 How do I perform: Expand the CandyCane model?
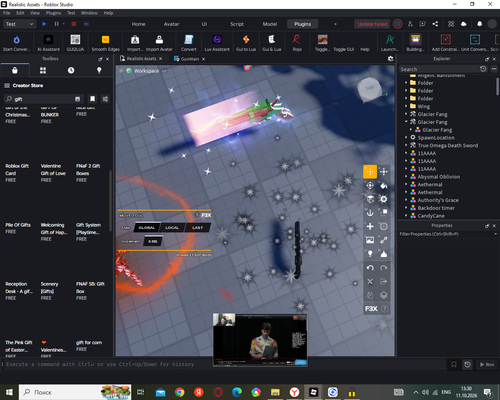point(406,216)
